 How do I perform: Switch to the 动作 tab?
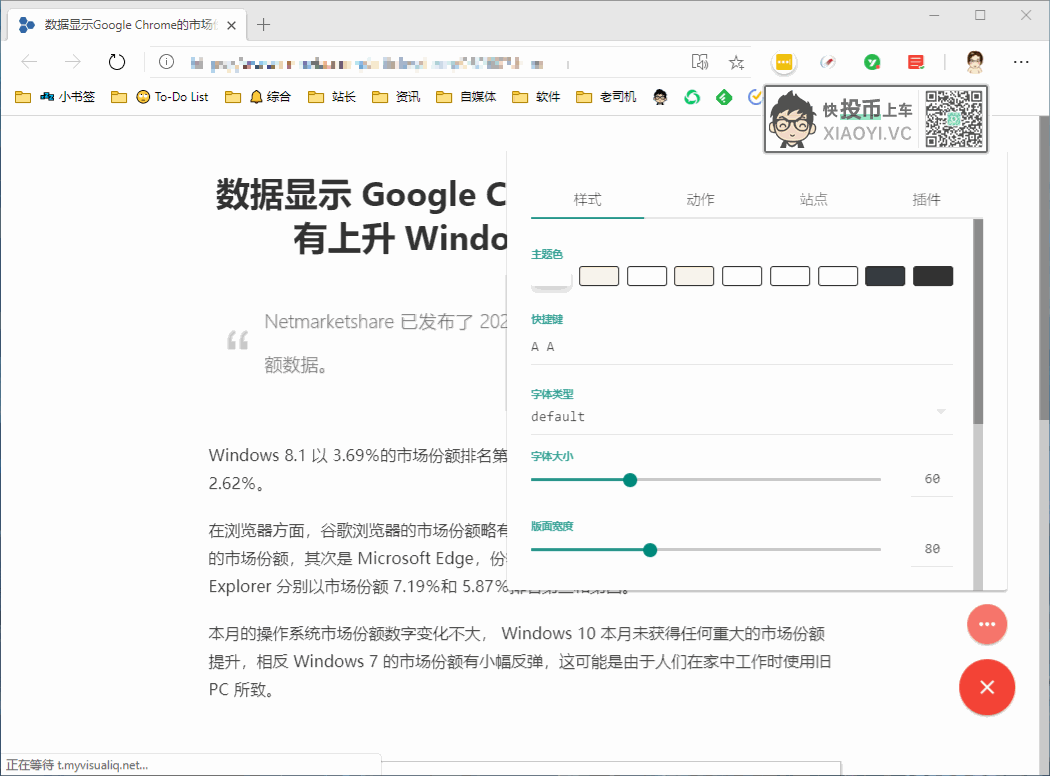tap(700, 200)
